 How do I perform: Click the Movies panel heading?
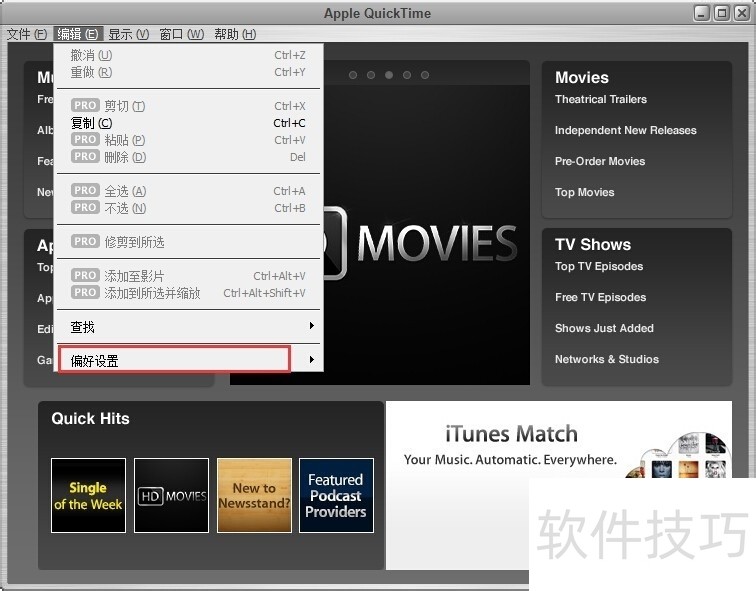581,78
